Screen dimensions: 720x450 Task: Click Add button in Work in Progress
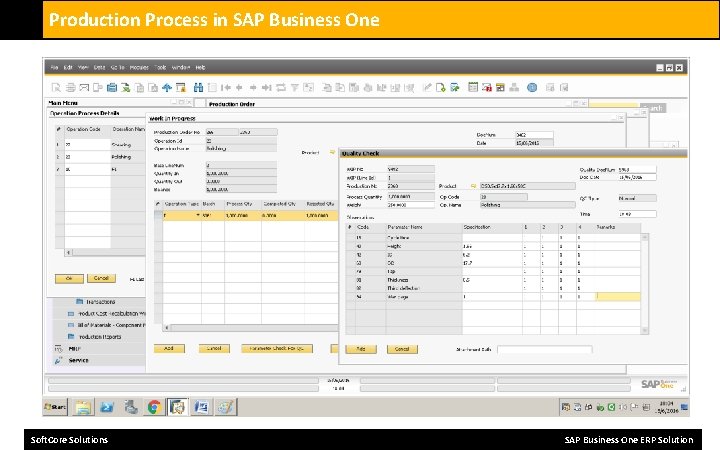point(169,349)
